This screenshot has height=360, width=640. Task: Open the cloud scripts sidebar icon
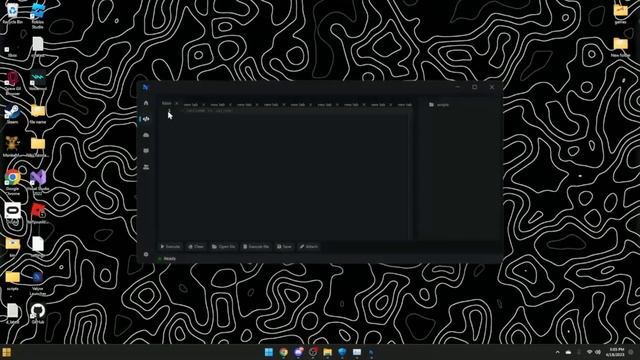[146, 135]
